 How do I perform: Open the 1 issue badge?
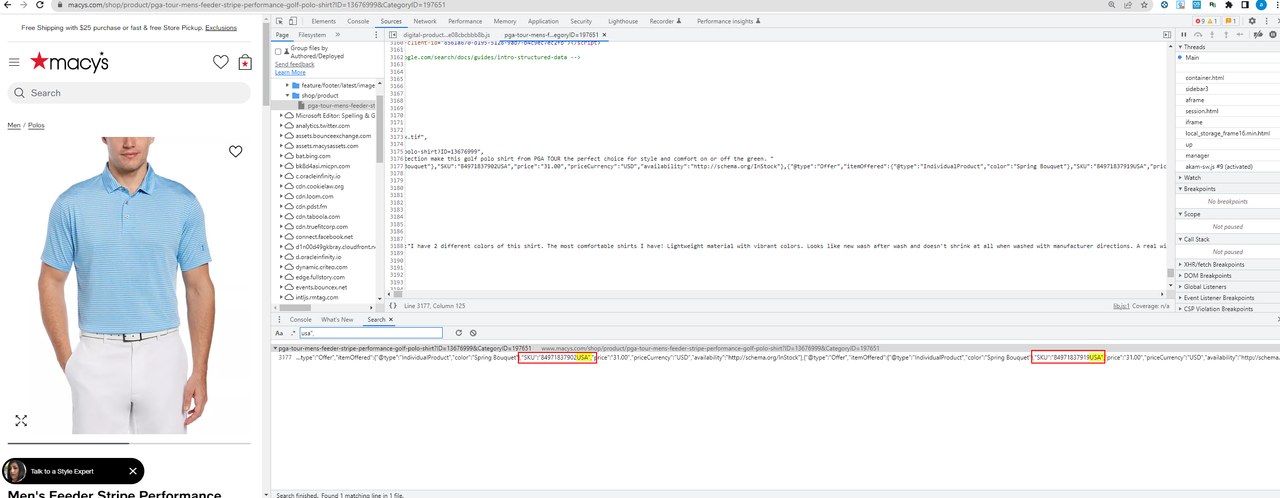point(1231,21)
